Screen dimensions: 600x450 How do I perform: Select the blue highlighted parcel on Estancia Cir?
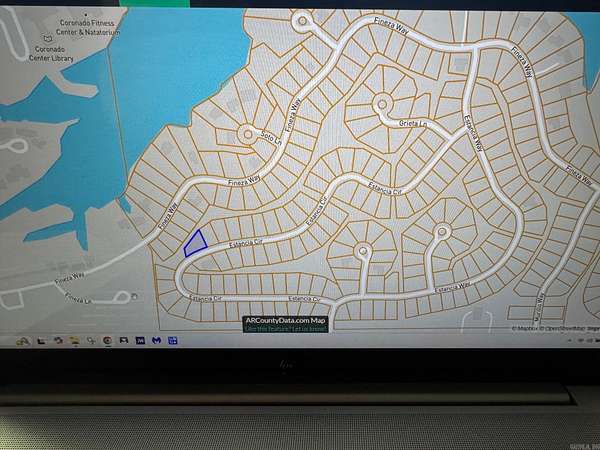194,244
